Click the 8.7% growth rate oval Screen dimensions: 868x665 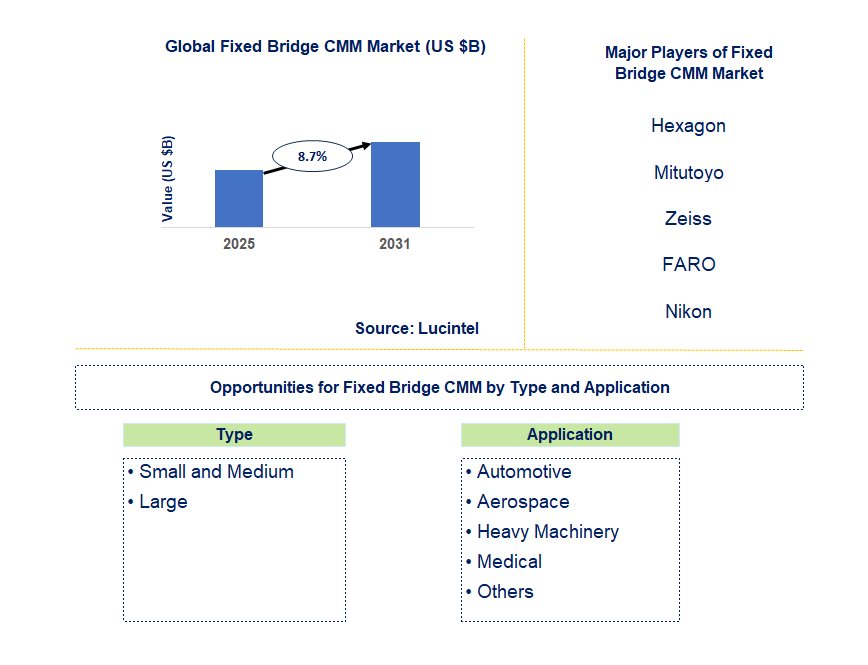[312, 156]
